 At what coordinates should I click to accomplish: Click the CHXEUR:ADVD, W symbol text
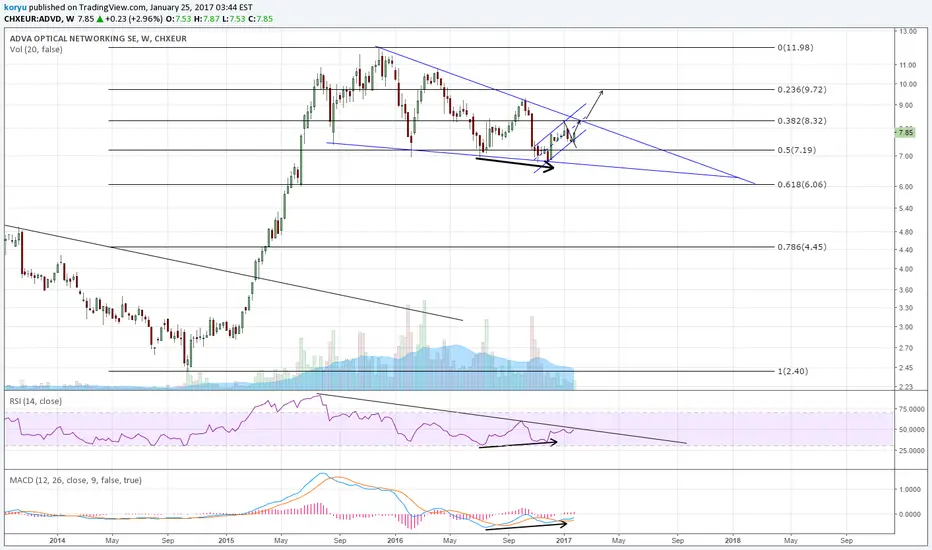[39, 18]
